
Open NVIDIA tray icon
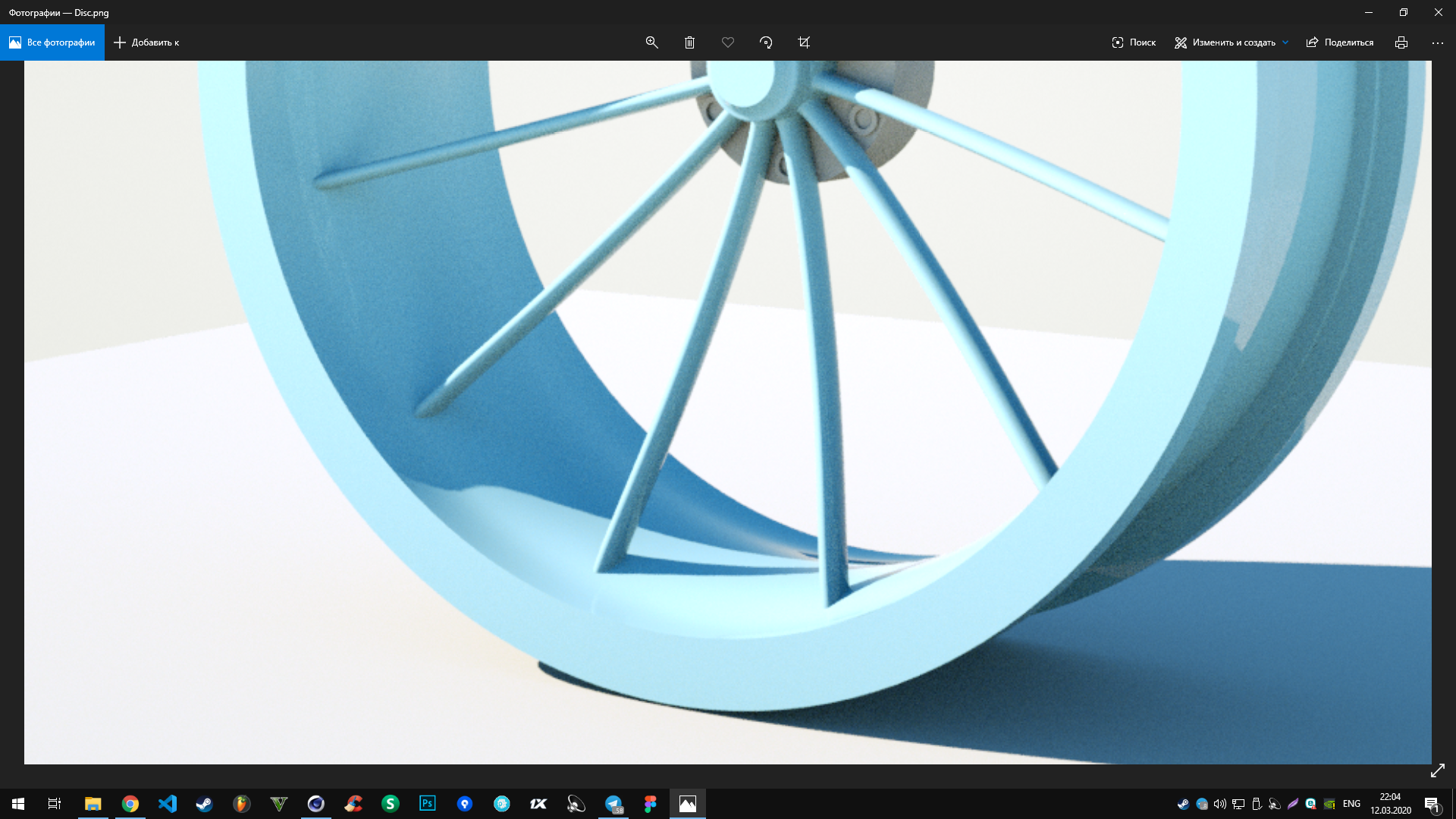click(x=1329, y=804)
